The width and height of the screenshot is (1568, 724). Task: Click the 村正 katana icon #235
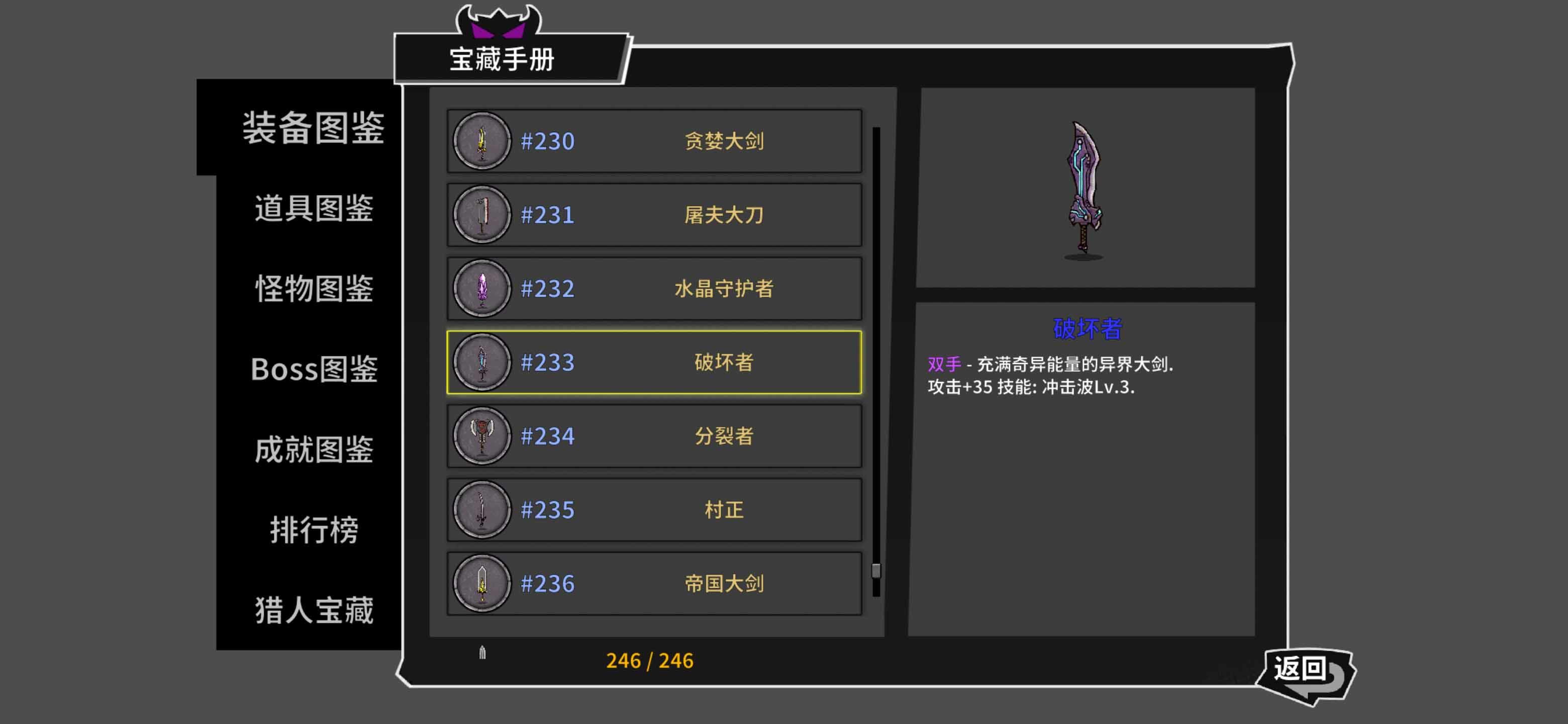coord(481,510)
